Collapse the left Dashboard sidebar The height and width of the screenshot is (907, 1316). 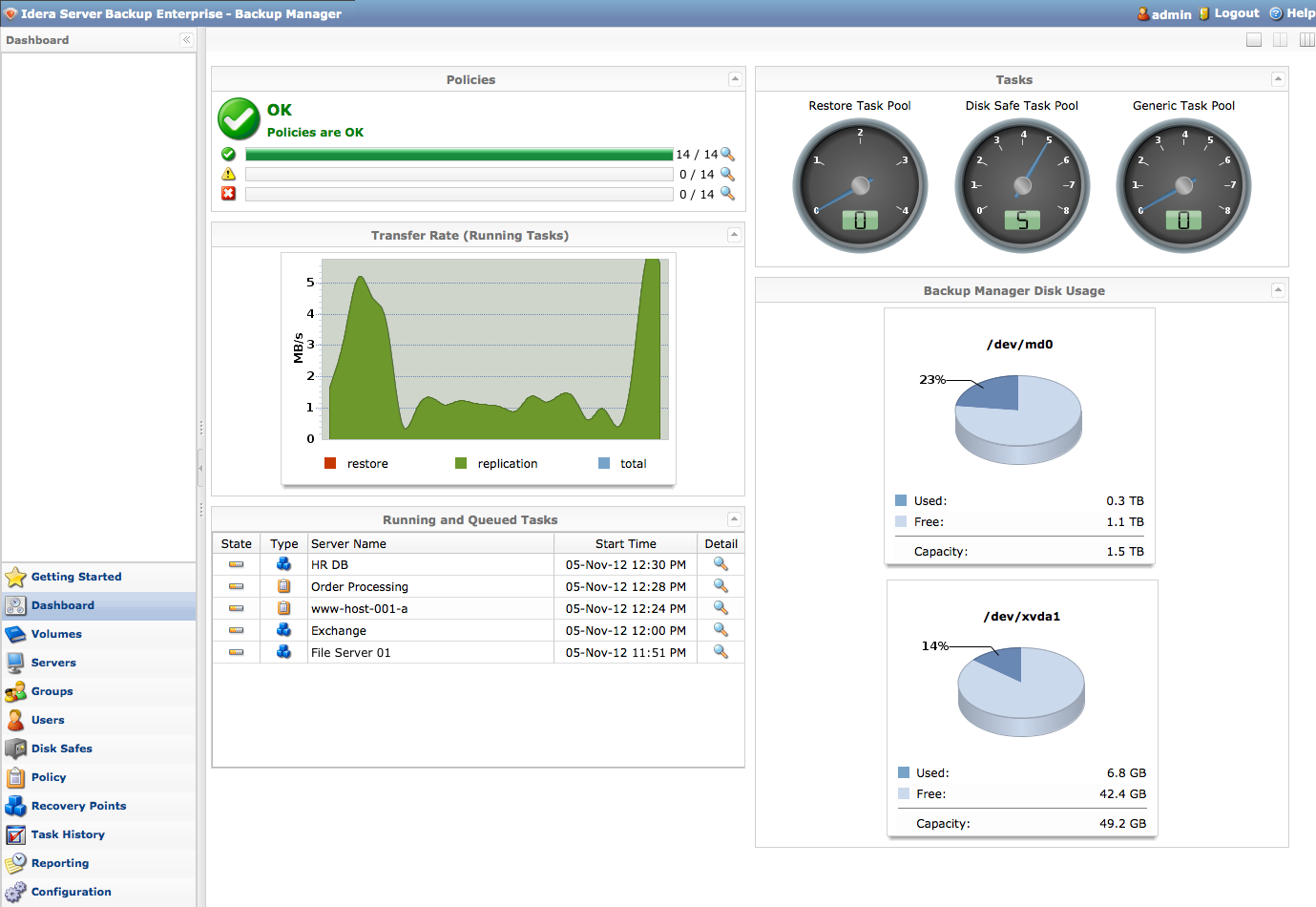[186, 40]
